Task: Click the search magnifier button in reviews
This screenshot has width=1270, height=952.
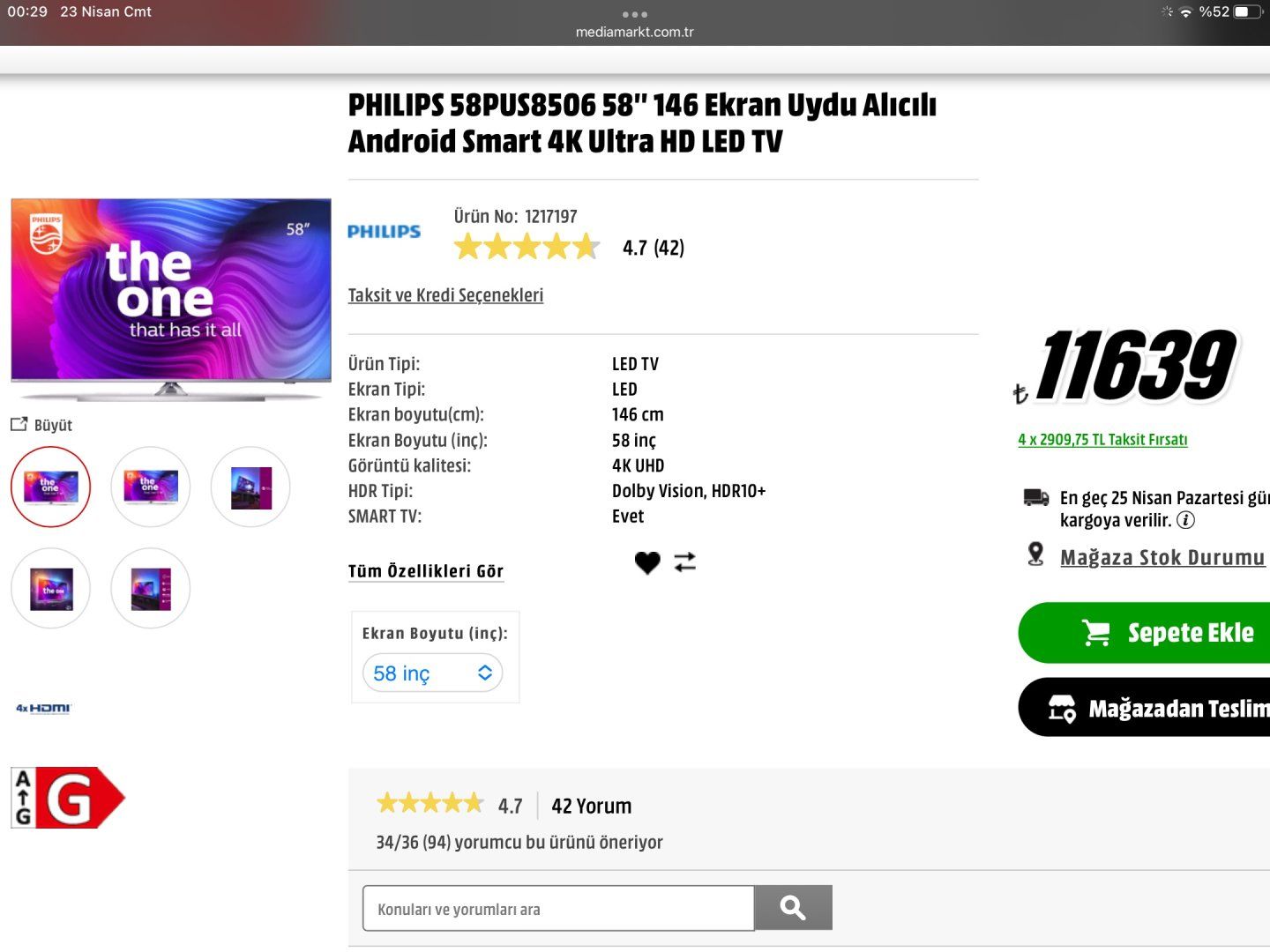Action: [793, 908]
